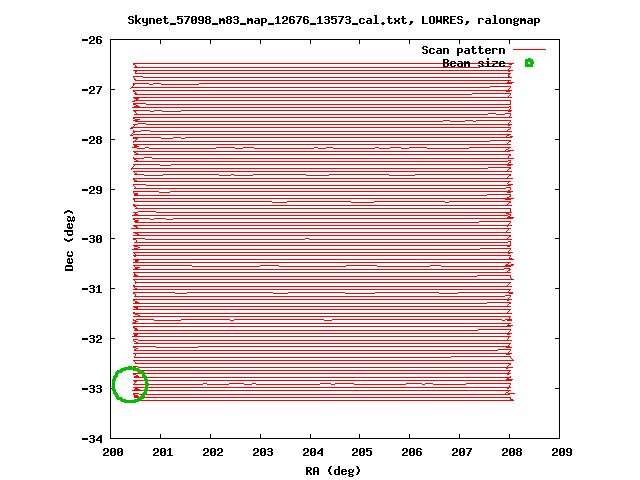Click the -33 Dec tick label
This screenshot has height=480, width=640.
tap(92, 389)
